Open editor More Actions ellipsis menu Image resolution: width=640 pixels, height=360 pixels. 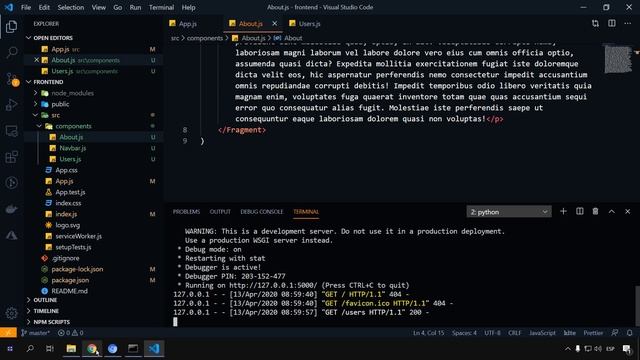(627, 24)
